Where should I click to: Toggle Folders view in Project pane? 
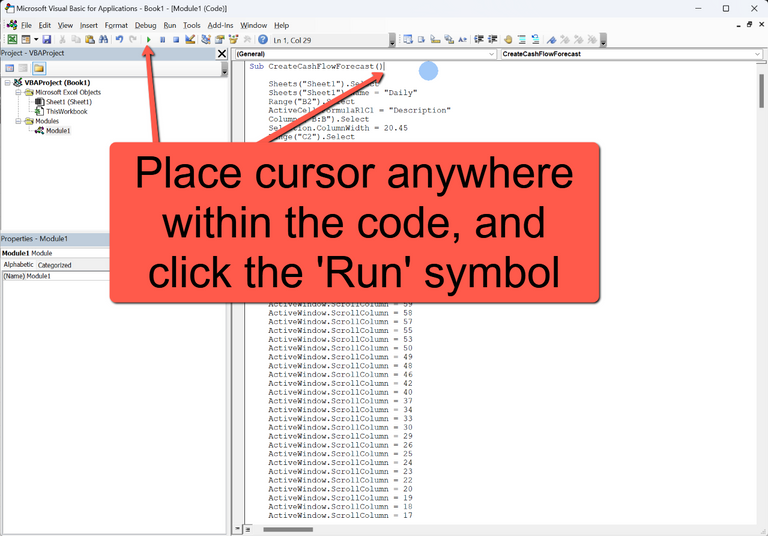coord(39,68)
